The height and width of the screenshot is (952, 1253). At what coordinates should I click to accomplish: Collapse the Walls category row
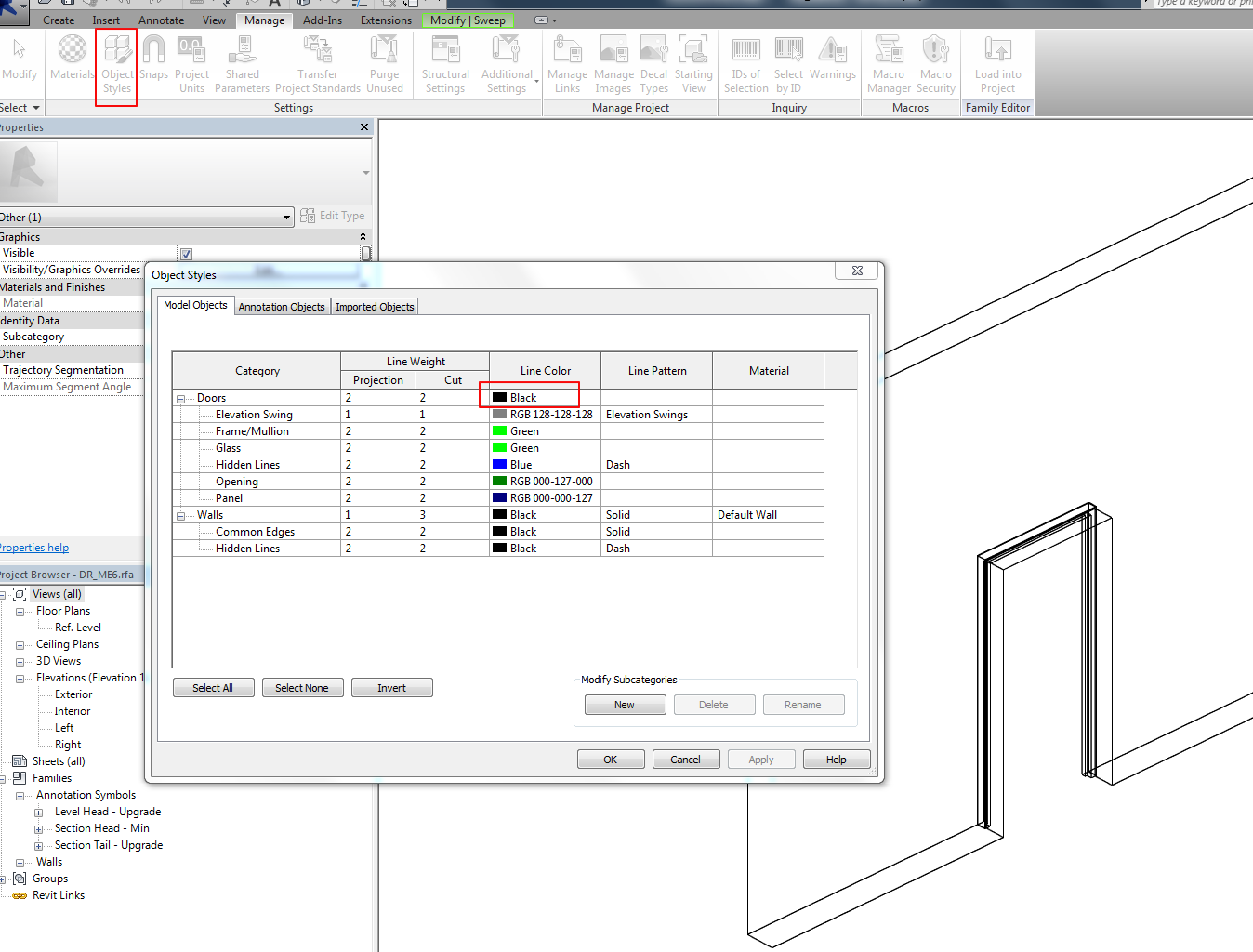pyautogui.click(x=180, y=516)
